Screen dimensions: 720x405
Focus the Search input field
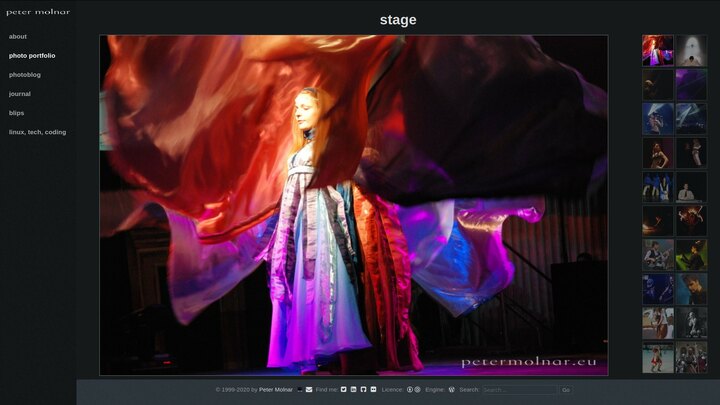pos(519,389)
